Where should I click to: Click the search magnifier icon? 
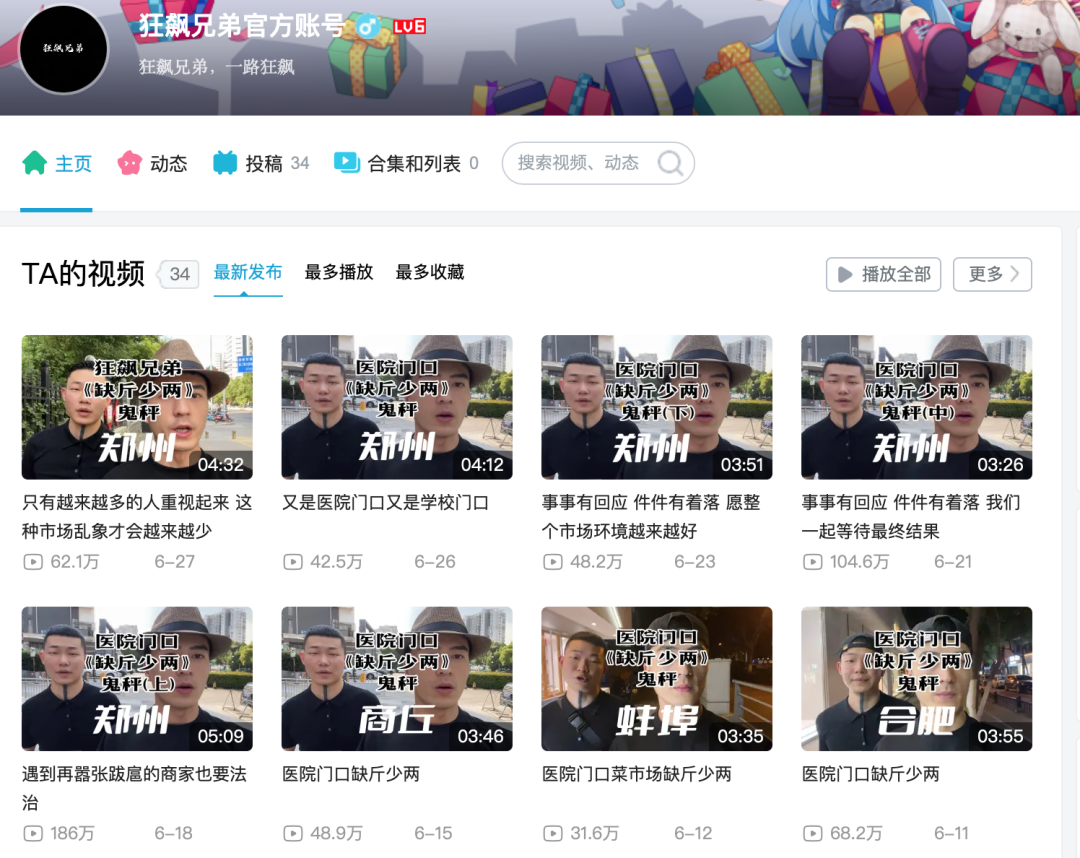point(669,163)
